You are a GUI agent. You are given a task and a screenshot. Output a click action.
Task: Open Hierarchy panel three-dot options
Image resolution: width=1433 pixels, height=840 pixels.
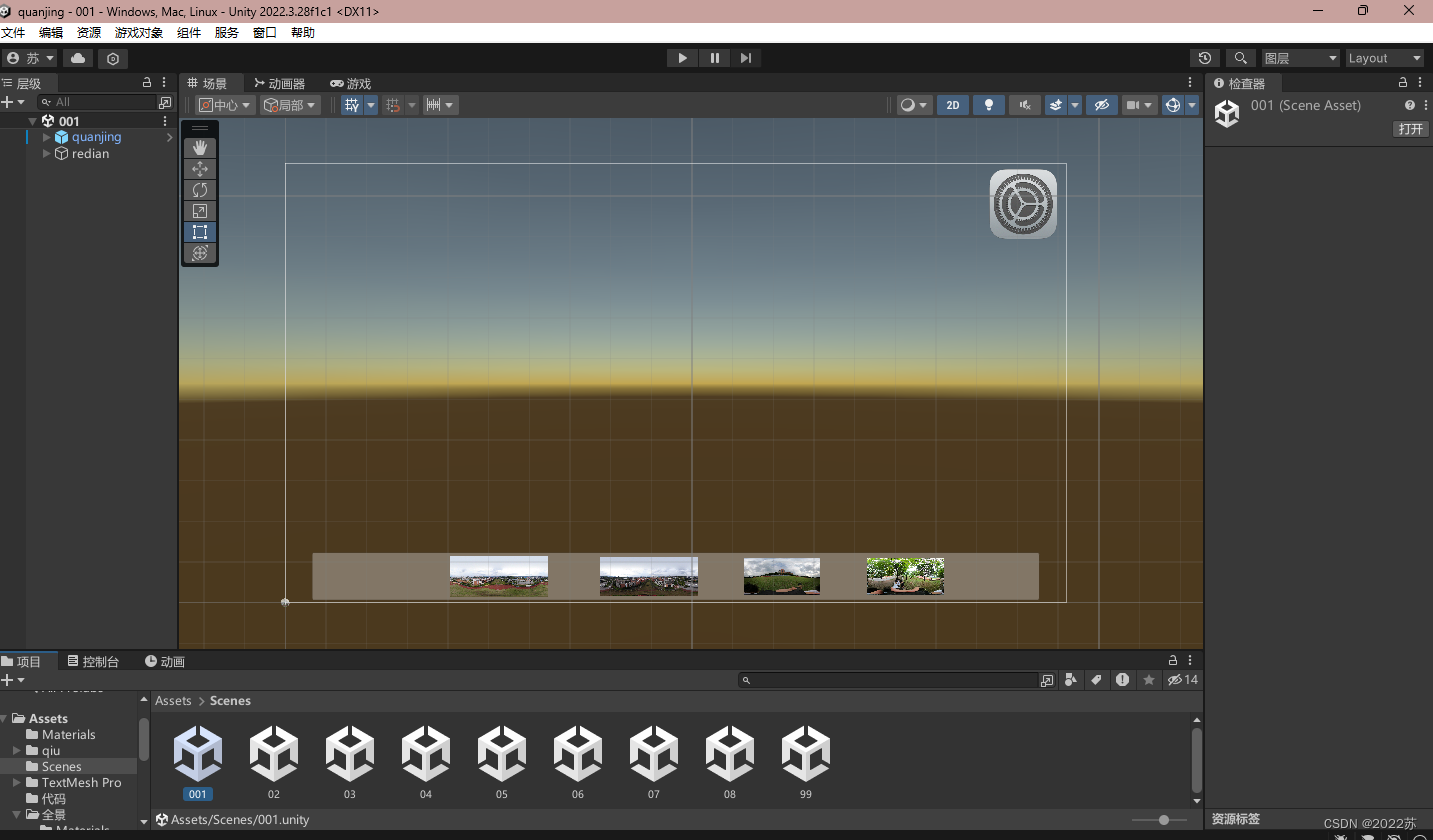pyautogui.click(x=165, y=83)
